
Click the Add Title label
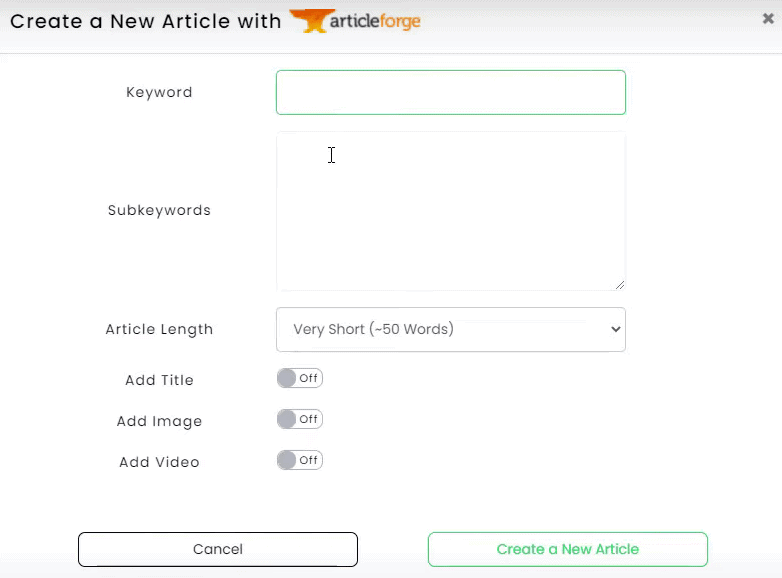tap(159, 380)
